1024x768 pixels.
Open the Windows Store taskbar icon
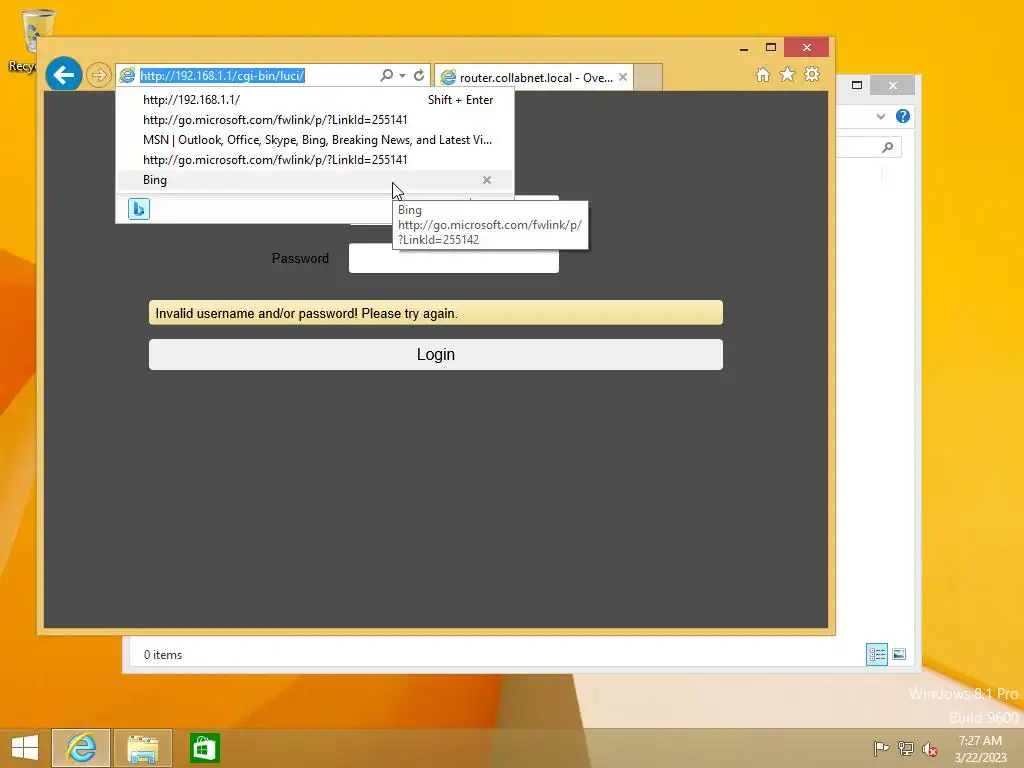[204, 748]
